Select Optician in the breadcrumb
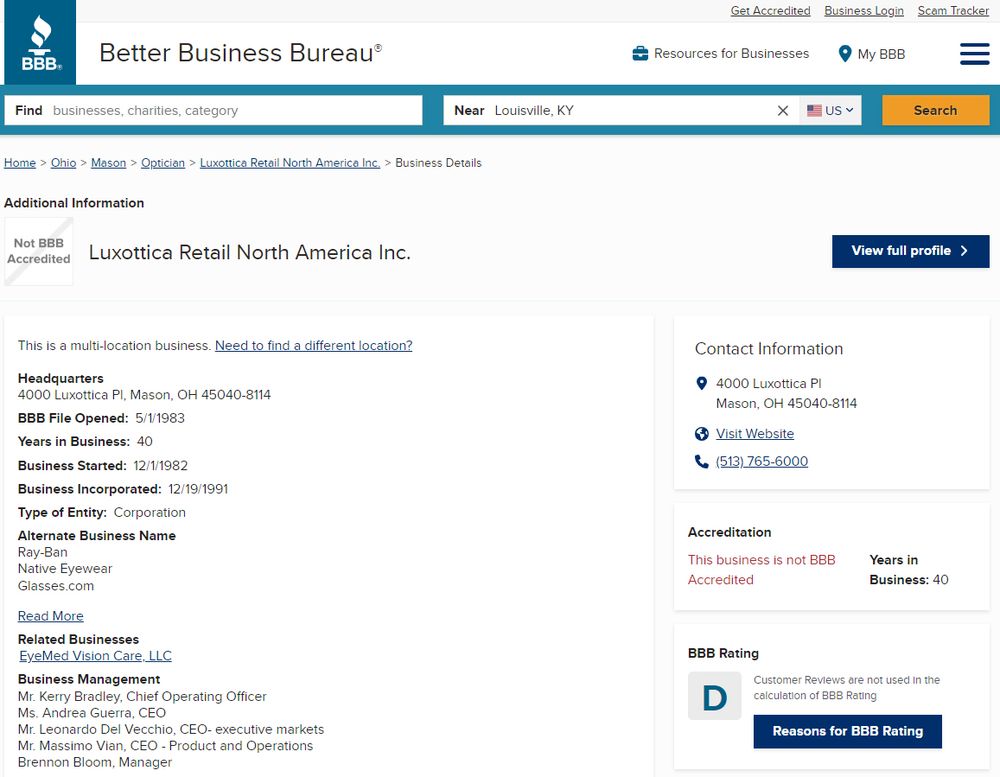1000x777 pixels. [163, 163]
